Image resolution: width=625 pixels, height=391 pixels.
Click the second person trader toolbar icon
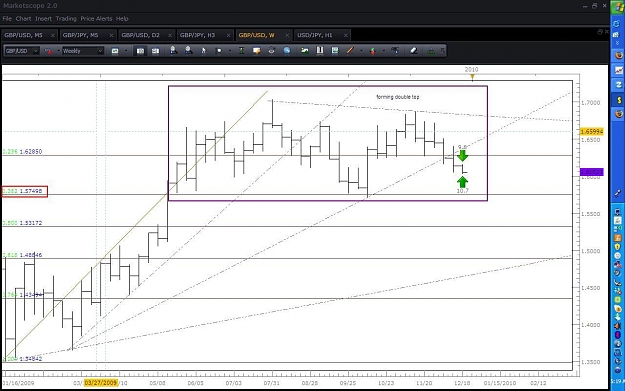point(189,51)
